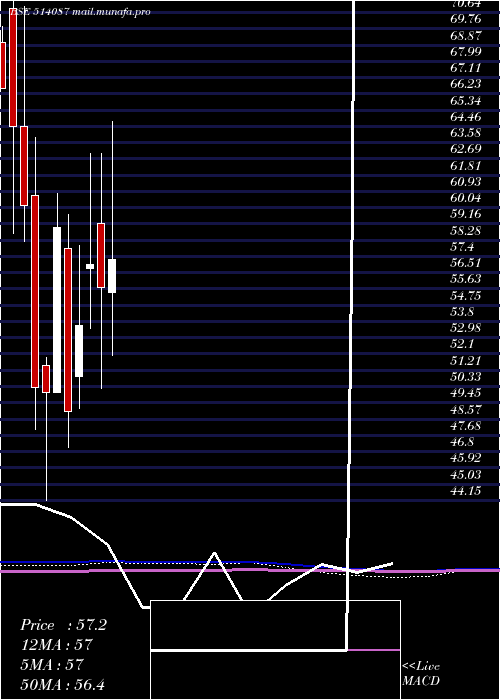This screenshot has height=700, width=500.
Task: Click the 57.4 axis label
Action: click(462, 246)
